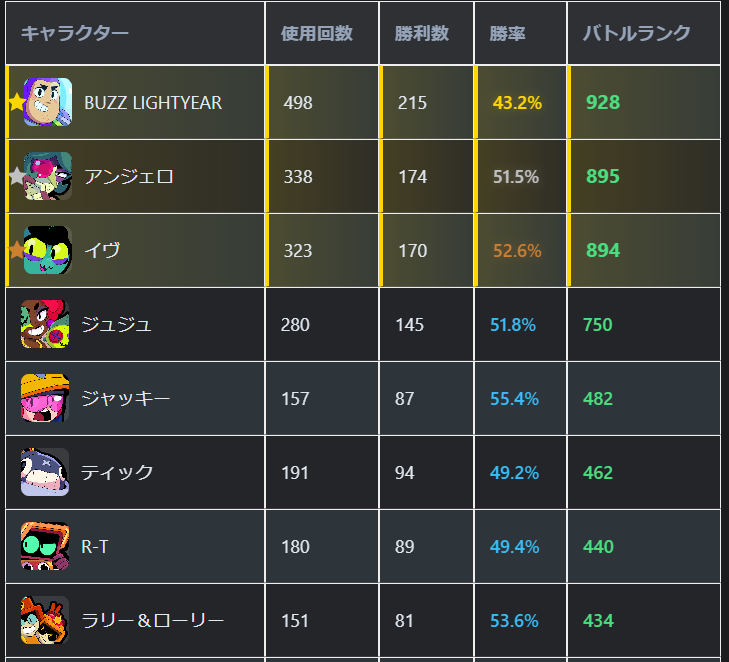729x662 pixels.
Task: Sort table by 勝率 header
Action: [x=507, y=33]
